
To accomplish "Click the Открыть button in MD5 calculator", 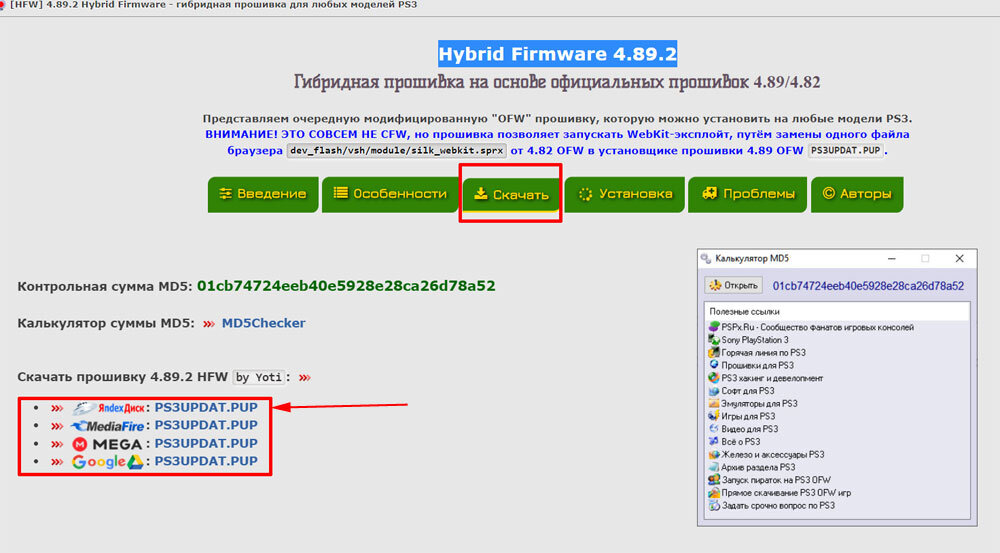I will [x=735, y=286].
